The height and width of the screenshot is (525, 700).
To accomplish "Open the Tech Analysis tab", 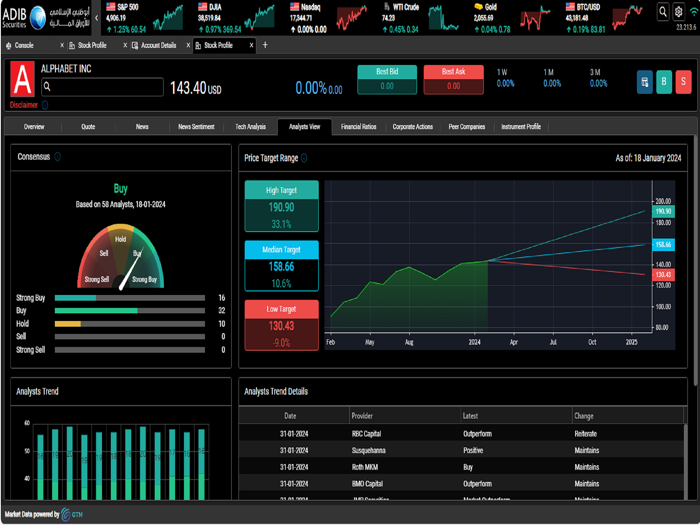I will point(250,127).
